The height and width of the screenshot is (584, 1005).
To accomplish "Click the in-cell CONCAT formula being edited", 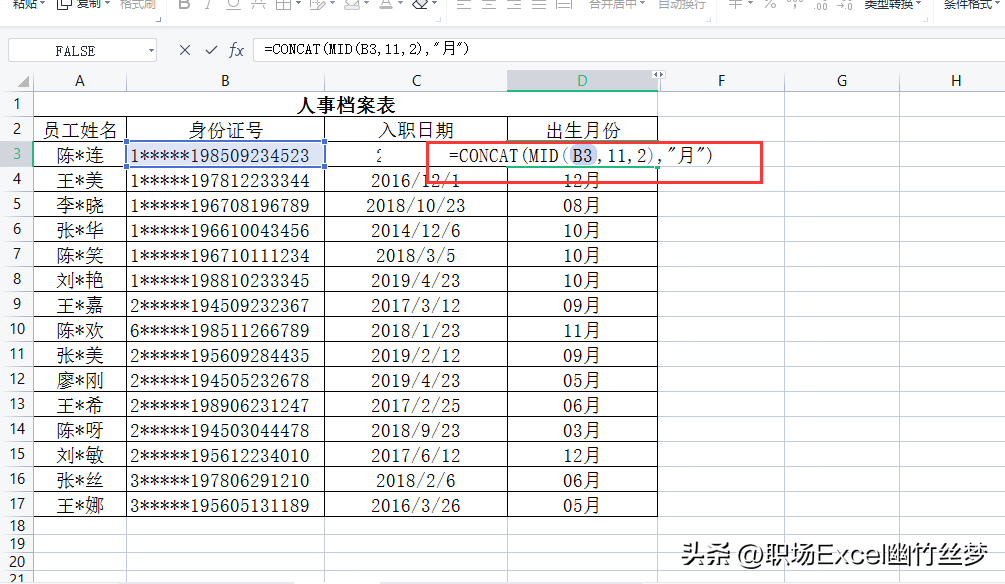I will (x=581, y=155).
